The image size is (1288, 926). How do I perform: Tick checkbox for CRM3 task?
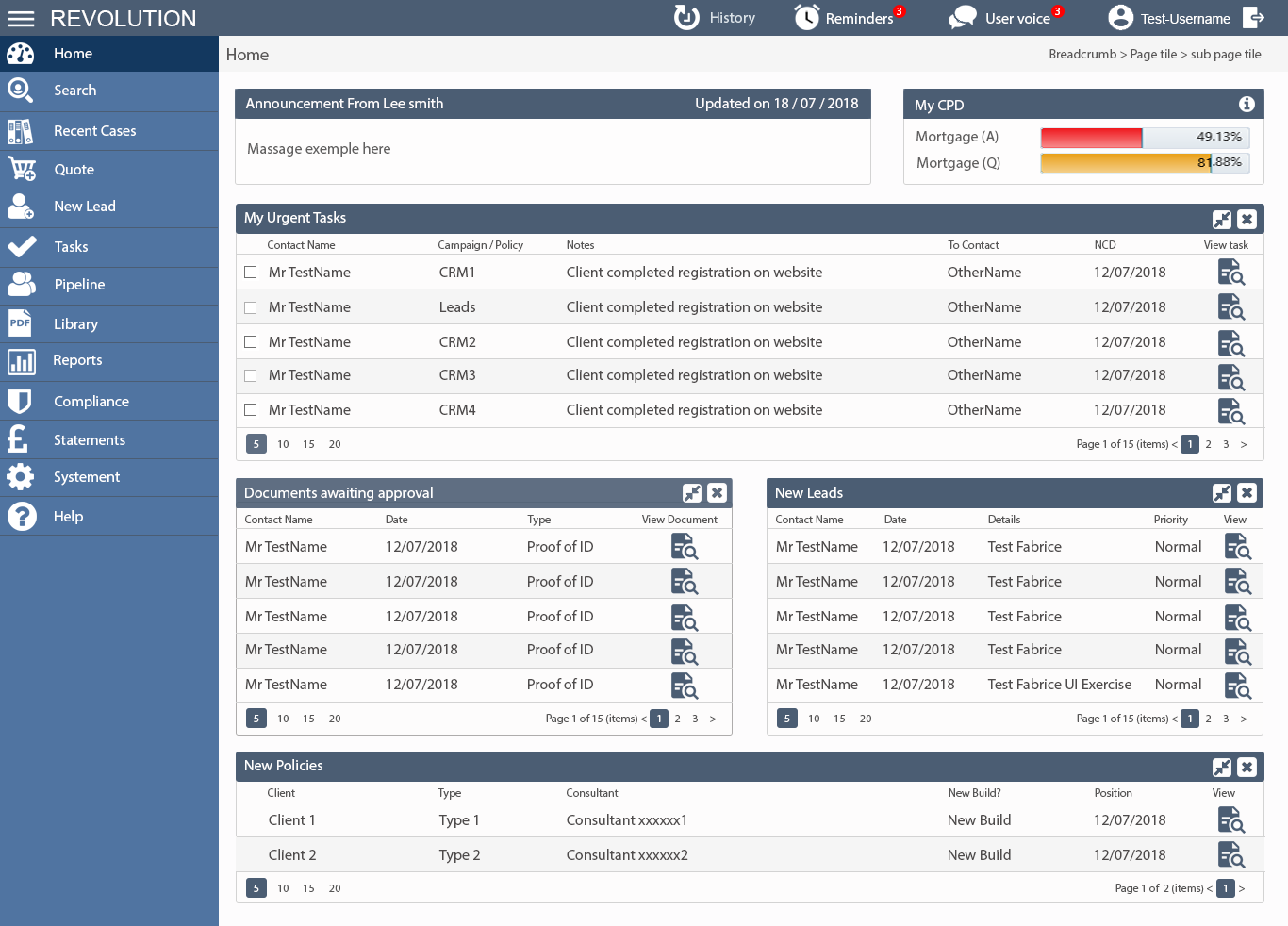[x=251, y=375]
